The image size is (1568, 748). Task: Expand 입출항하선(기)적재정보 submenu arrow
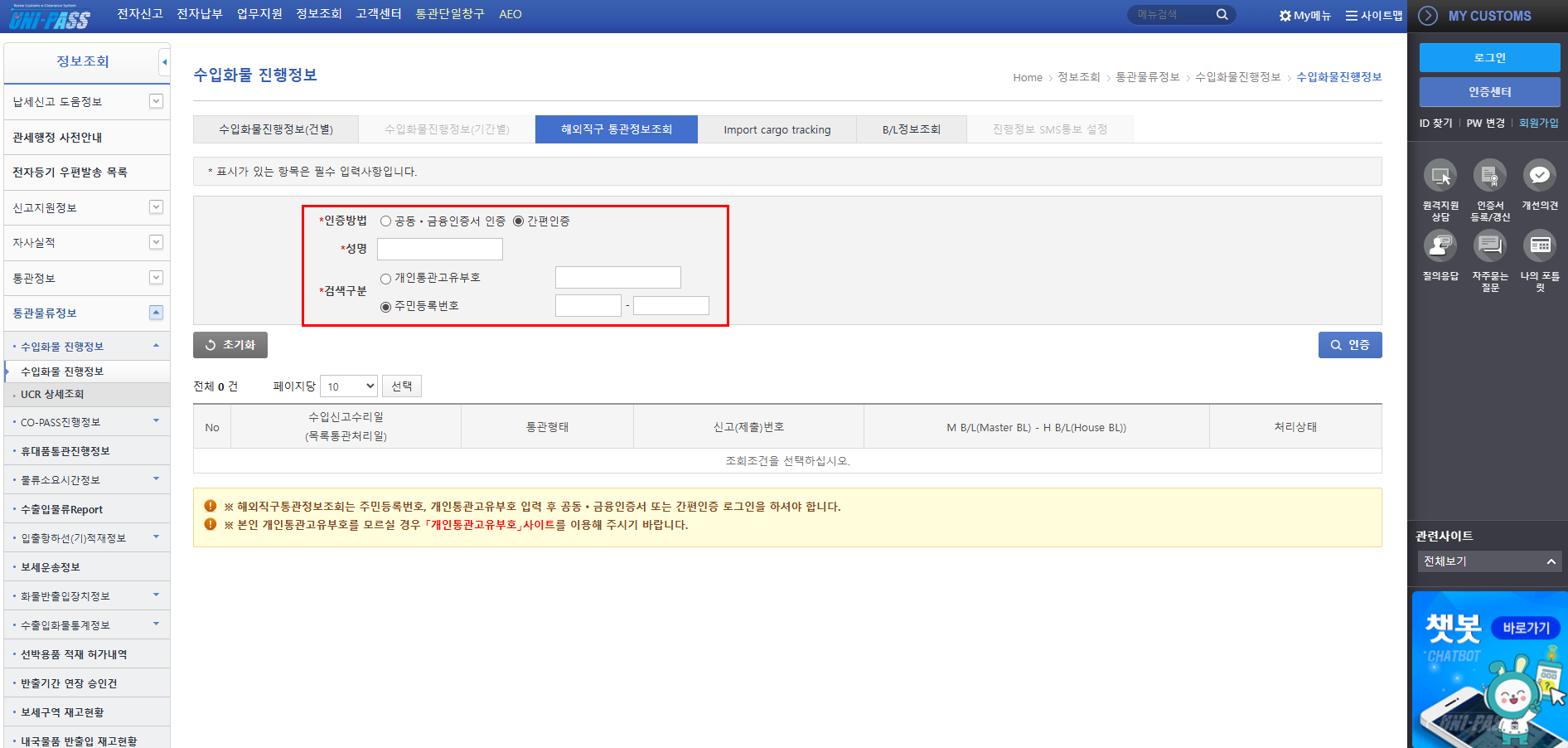156,537
